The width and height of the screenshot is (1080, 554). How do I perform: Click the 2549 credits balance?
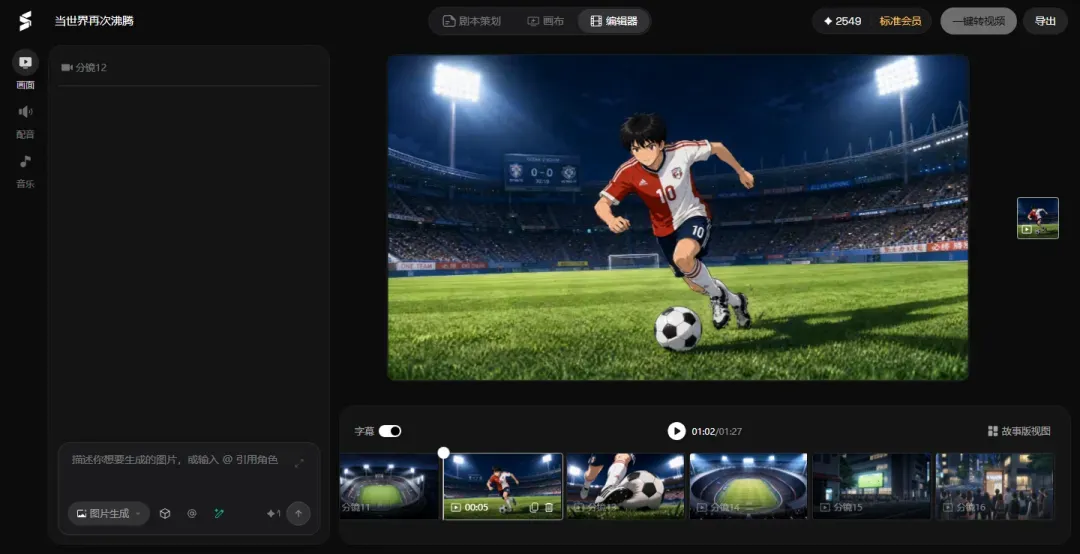click(x=842, y=21)
